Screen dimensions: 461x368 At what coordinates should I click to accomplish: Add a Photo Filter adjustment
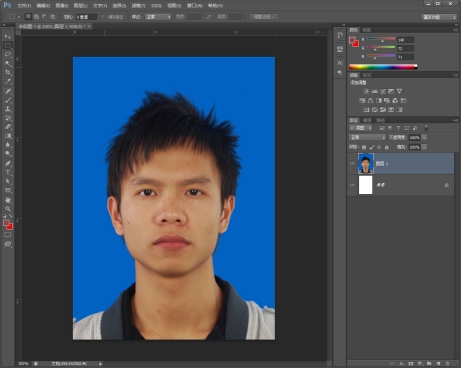(x=387, y=100)
